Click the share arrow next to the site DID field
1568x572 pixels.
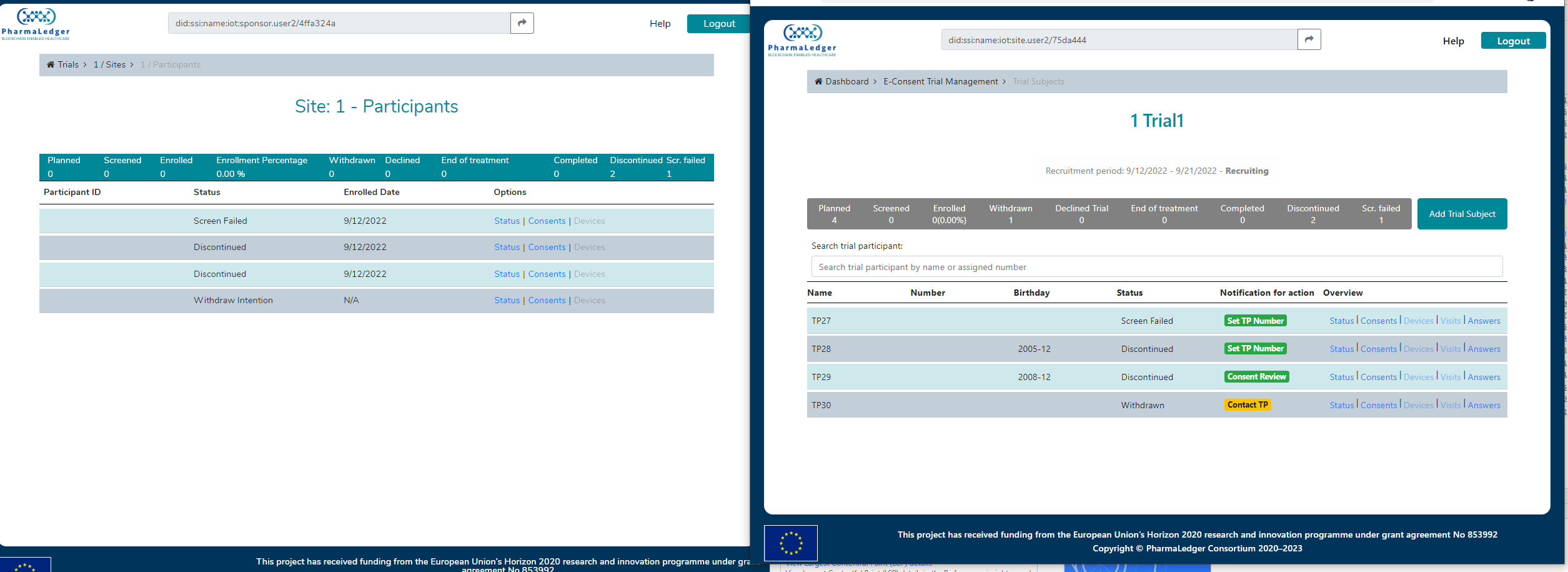pyautogui.click(x=1309, y=39)
